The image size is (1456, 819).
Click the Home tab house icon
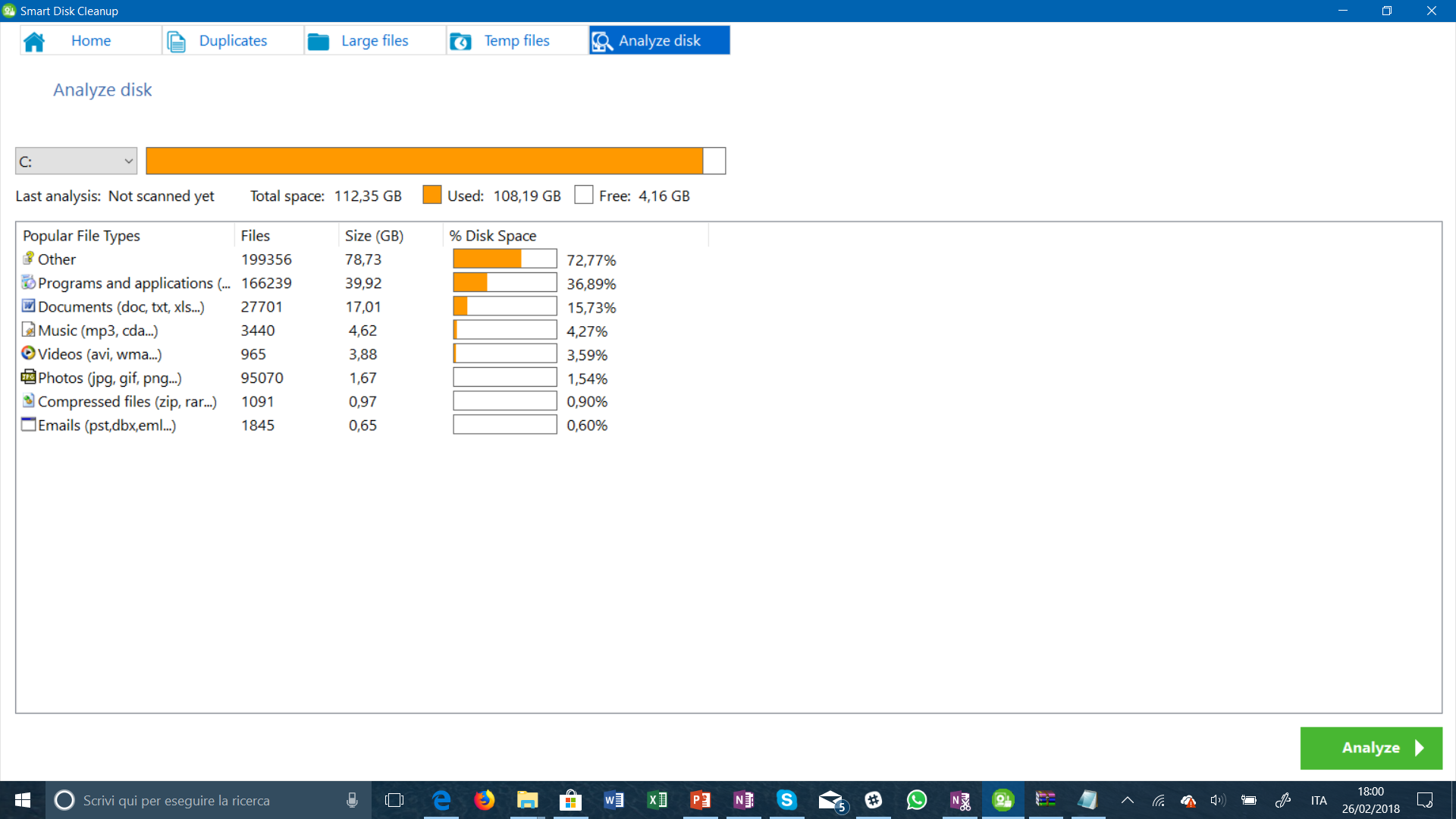(x=34, y=41)
